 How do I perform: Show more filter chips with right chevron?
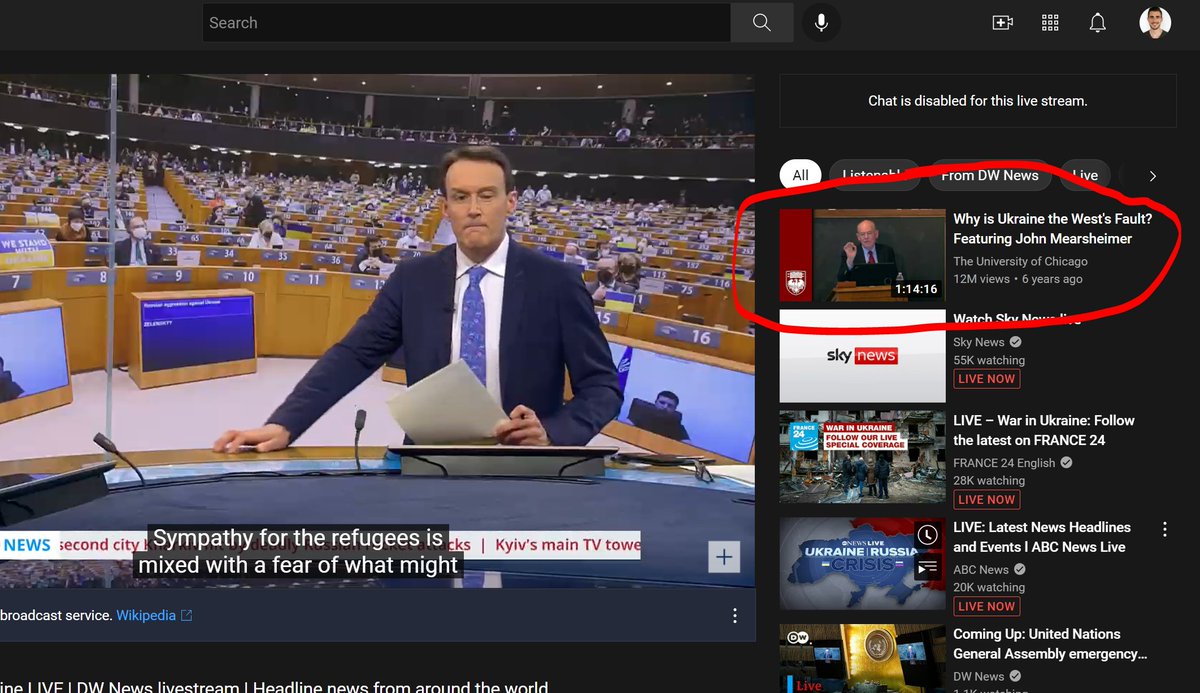[1152, 176]
